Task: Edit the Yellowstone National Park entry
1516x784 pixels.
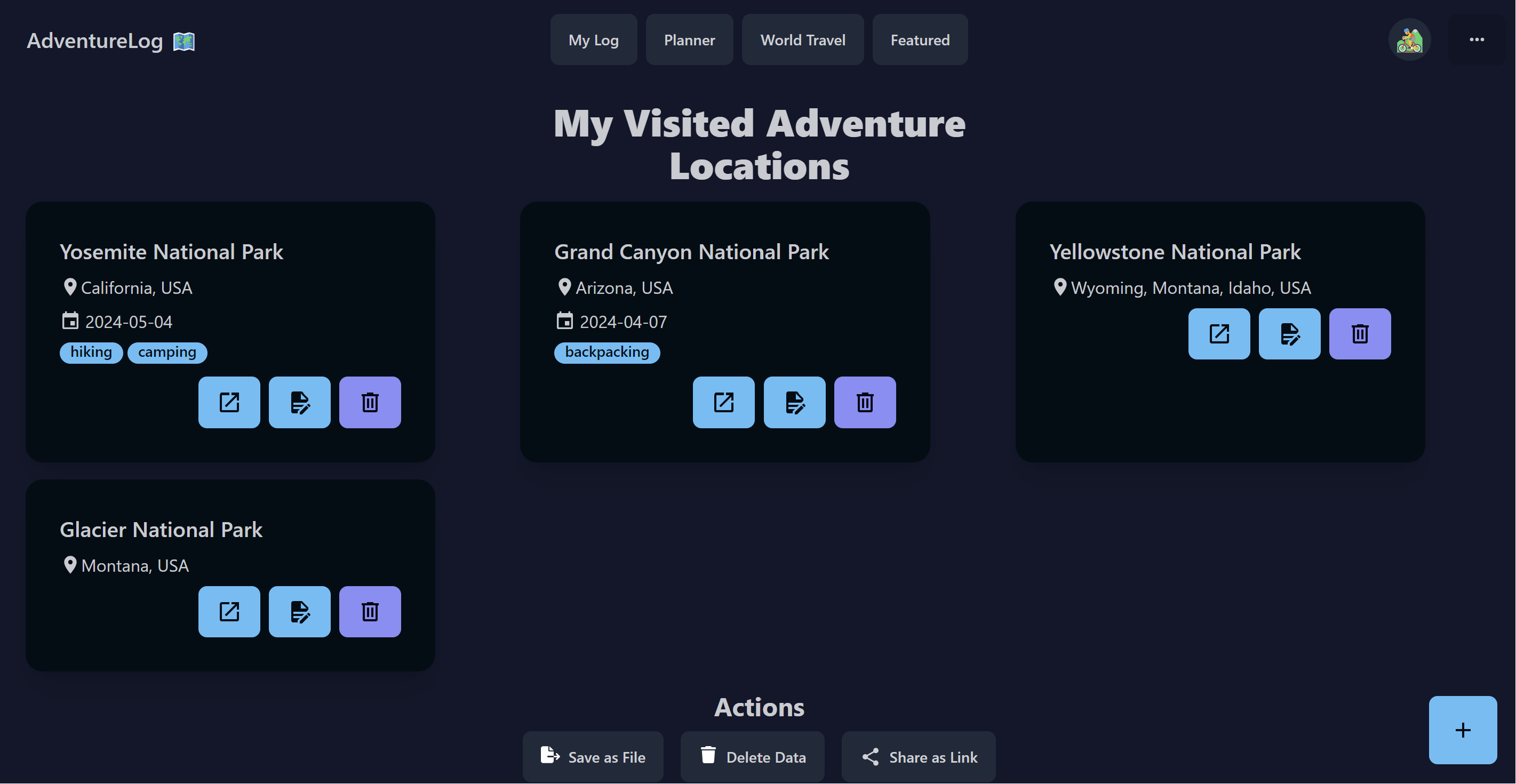Action: (x=1289, y=334)
